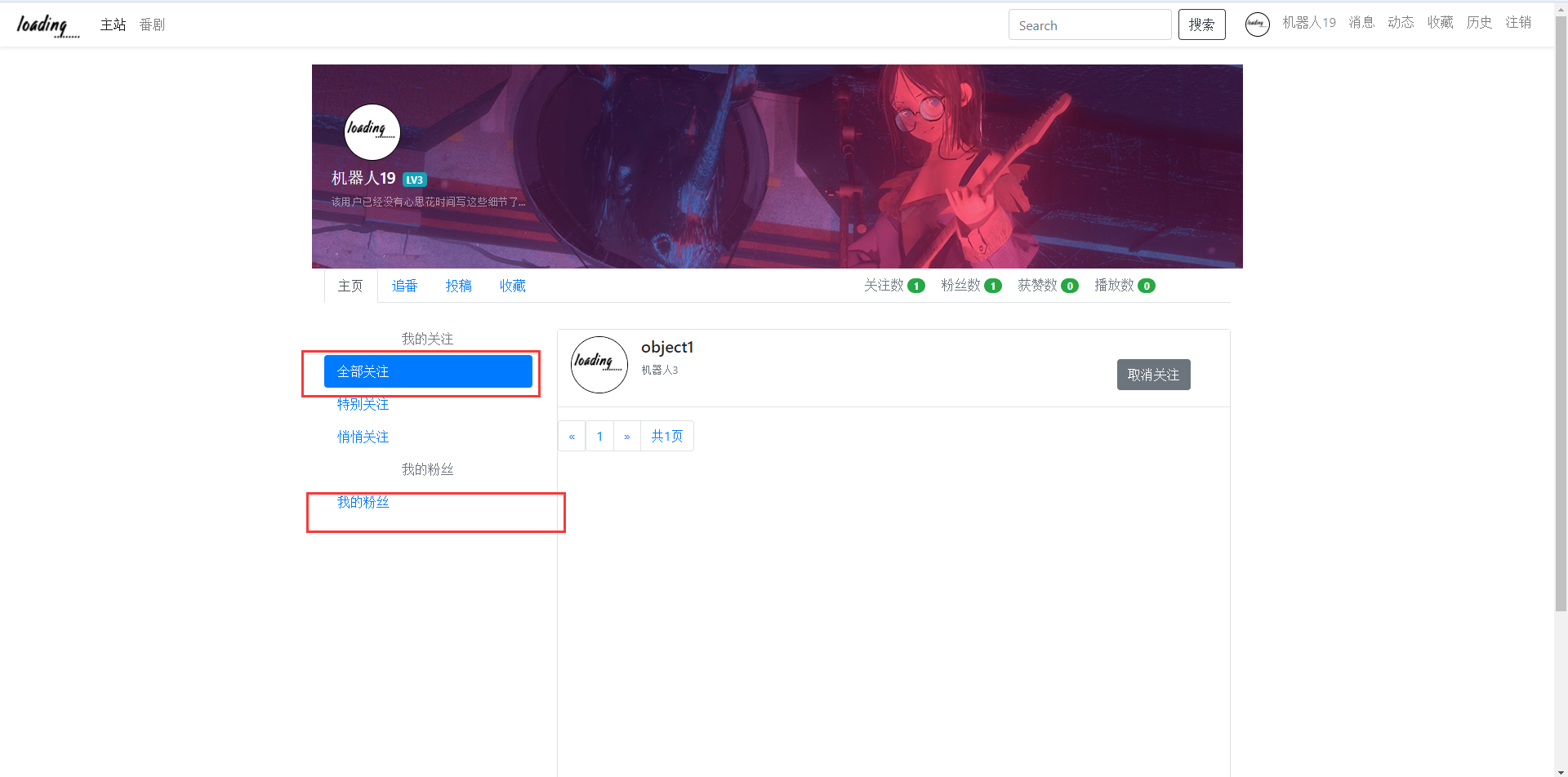This screenshot has height=777, width=1568.
Task: Focus the Search input field
Action: (x=1089, y=25)
